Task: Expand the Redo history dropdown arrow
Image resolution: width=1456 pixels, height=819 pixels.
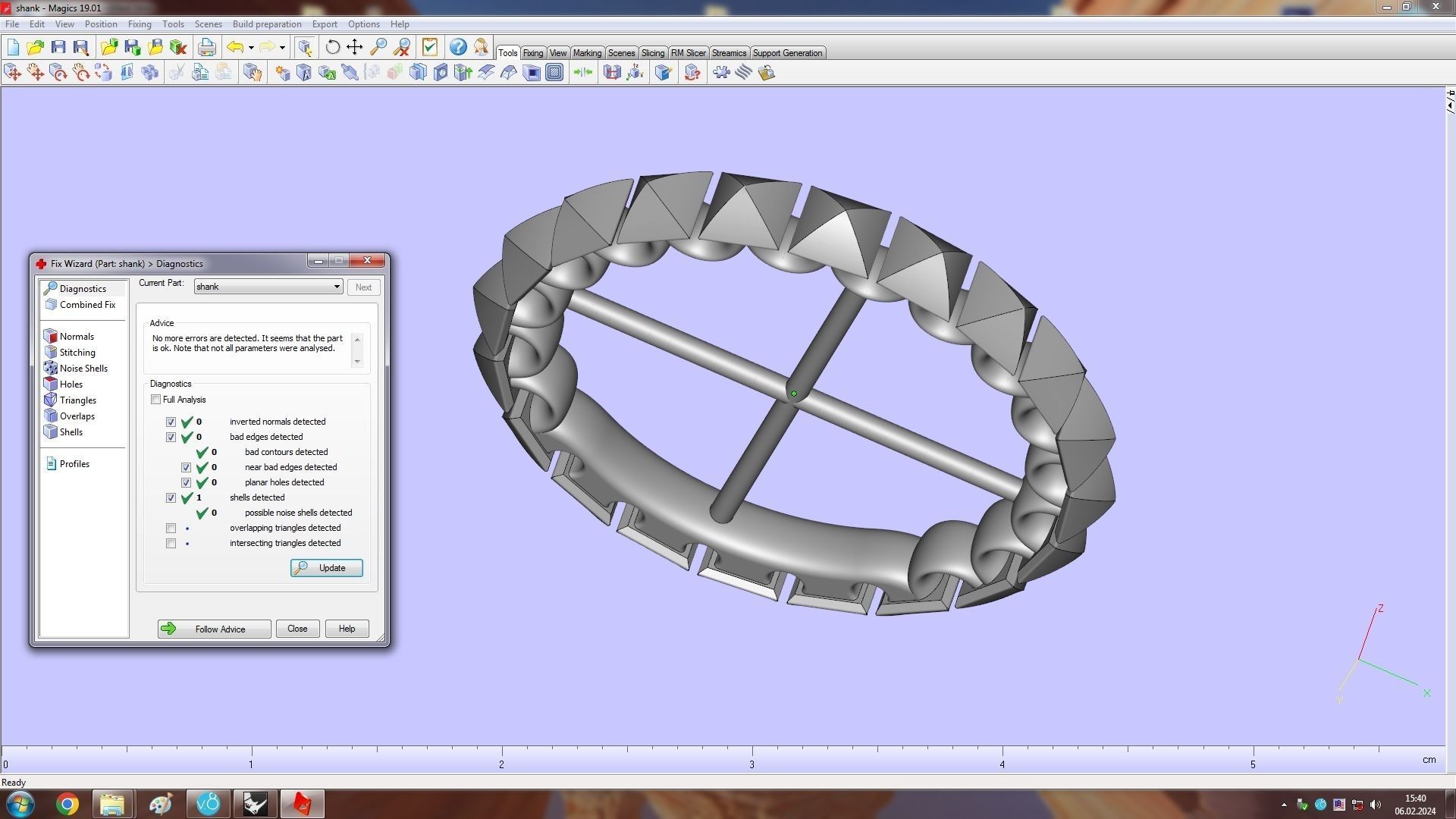Action: (282, 48)
